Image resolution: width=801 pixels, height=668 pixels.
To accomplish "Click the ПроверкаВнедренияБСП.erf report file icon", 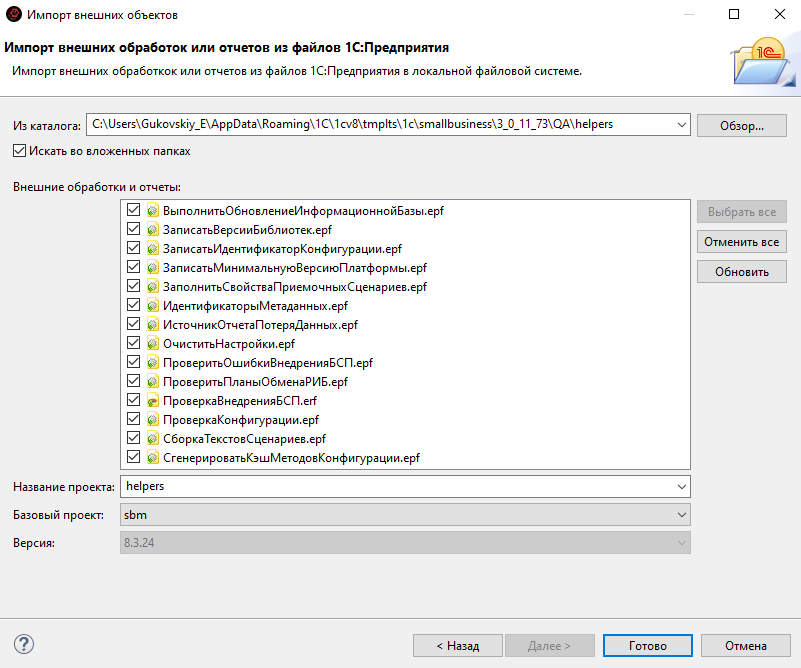I will [153, 401].
